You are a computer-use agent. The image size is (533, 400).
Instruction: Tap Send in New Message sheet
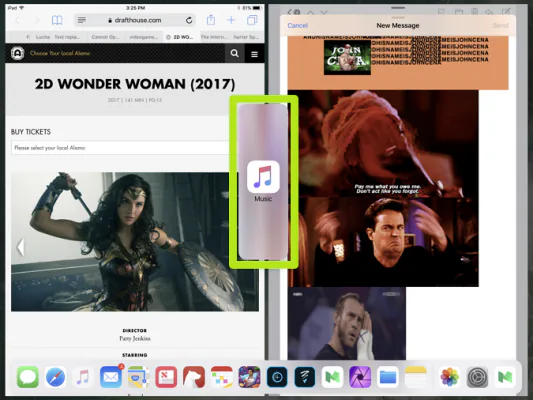click(500, 25)
